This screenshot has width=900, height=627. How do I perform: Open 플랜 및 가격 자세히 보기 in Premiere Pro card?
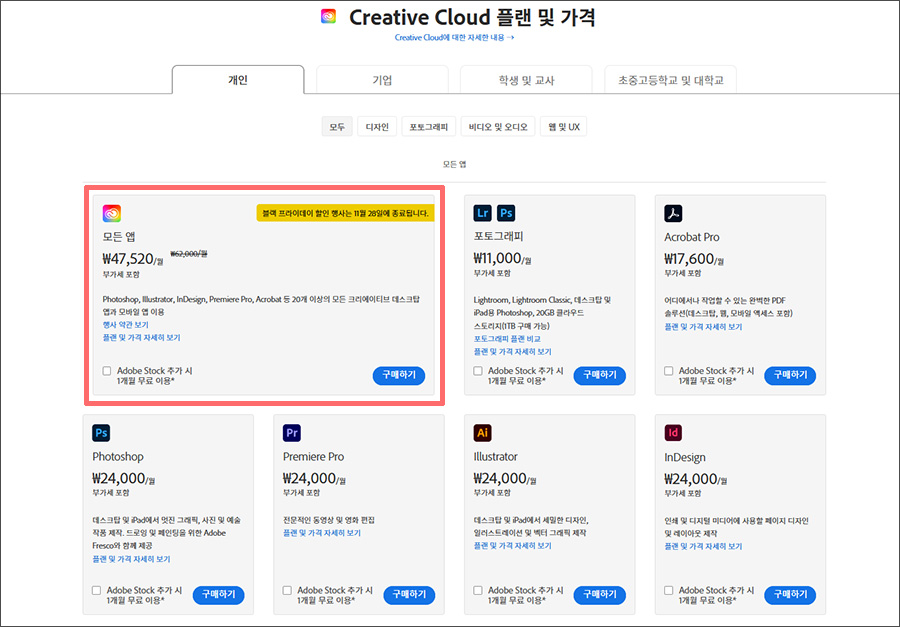[x=321, y=533]
